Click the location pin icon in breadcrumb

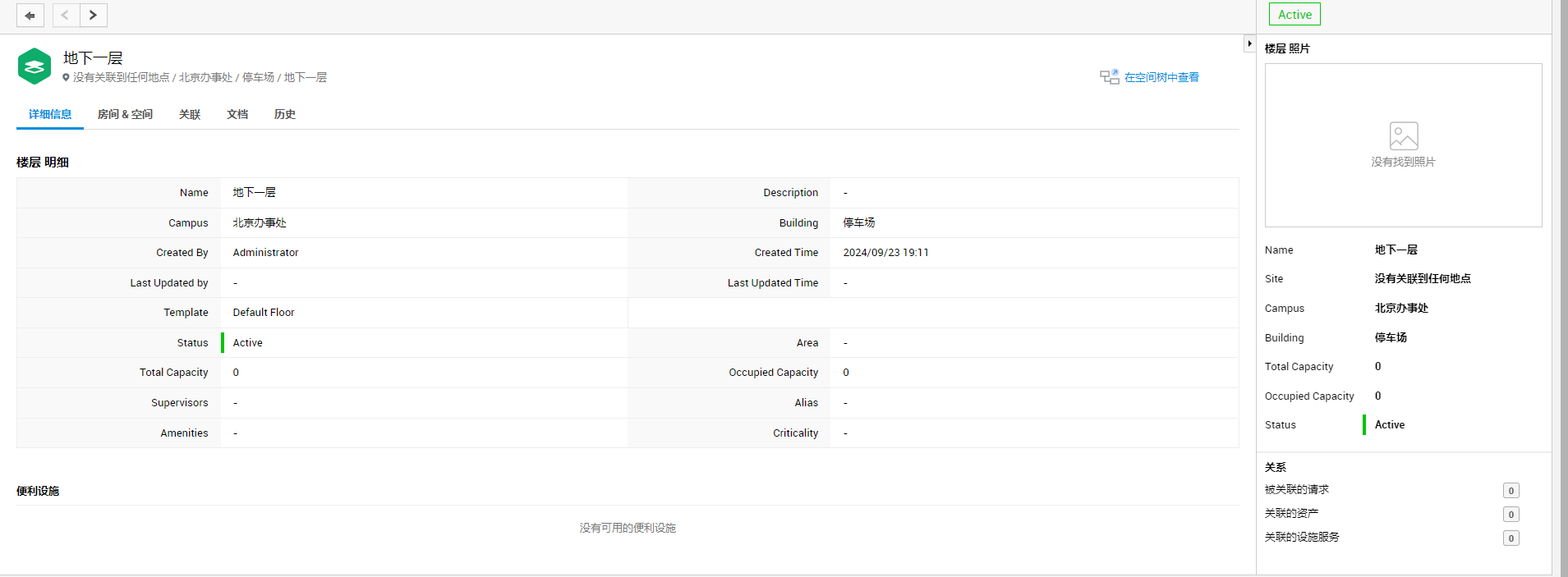pos(67,77)
